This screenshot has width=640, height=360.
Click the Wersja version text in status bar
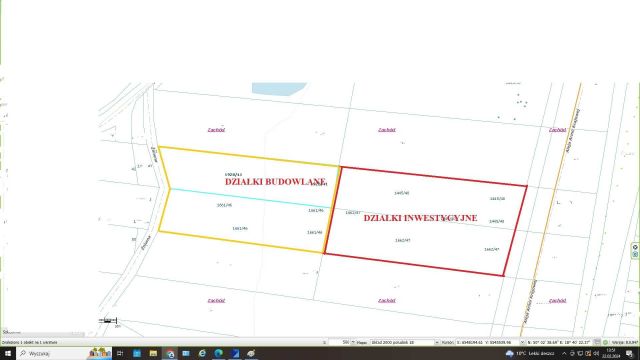[625, 342]
